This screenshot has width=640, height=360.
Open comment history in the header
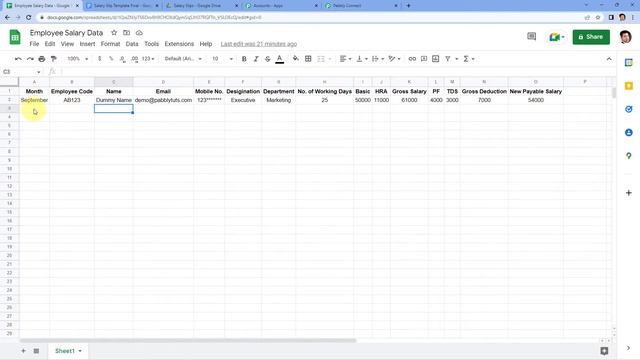pyautogui.click(x=531, y=37)
